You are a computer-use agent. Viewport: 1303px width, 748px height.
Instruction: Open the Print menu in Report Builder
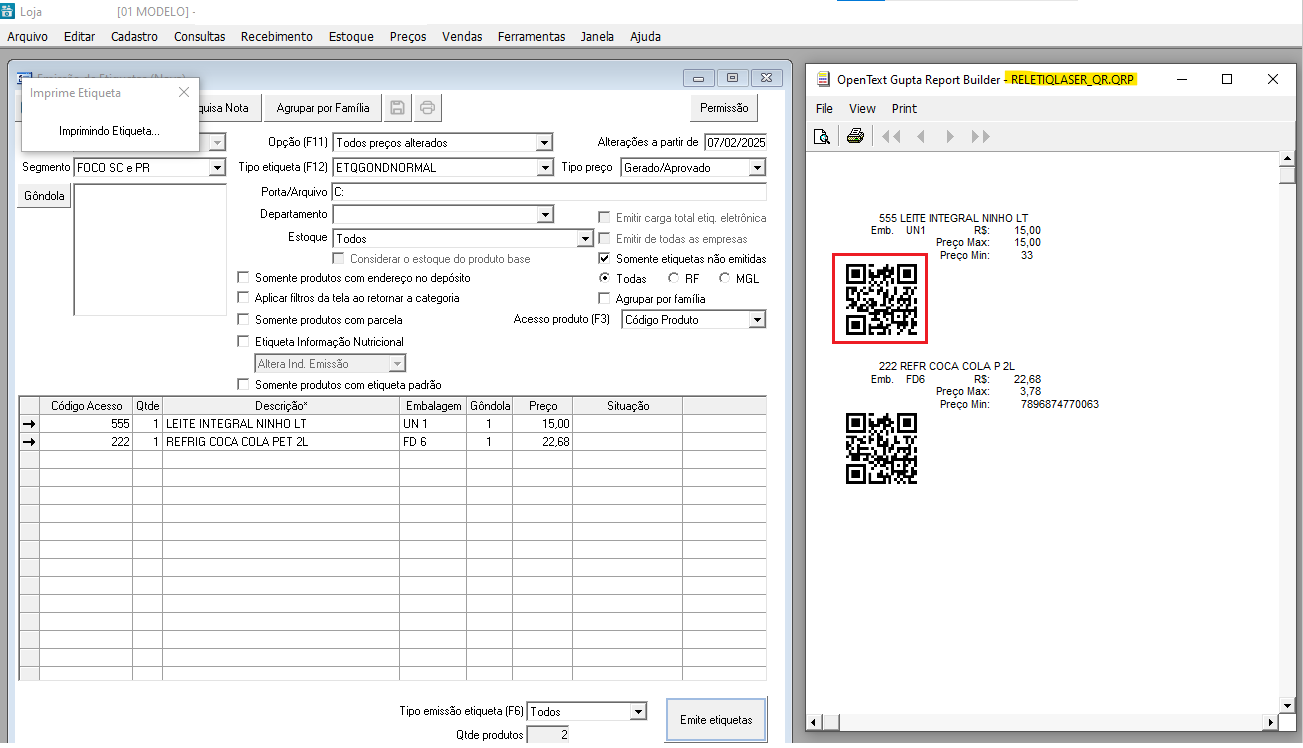point(904,108)
